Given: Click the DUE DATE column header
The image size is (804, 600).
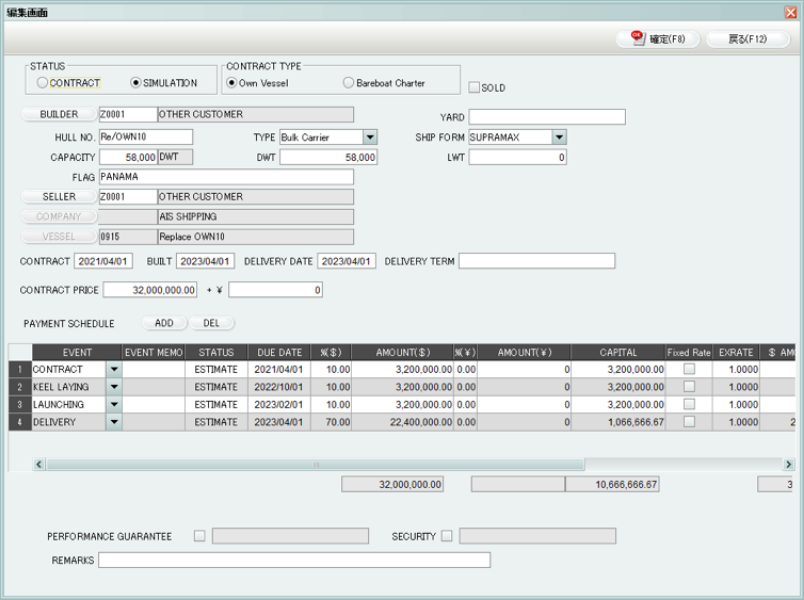Looking at the screenshot, I should click(x=278, y=352).
